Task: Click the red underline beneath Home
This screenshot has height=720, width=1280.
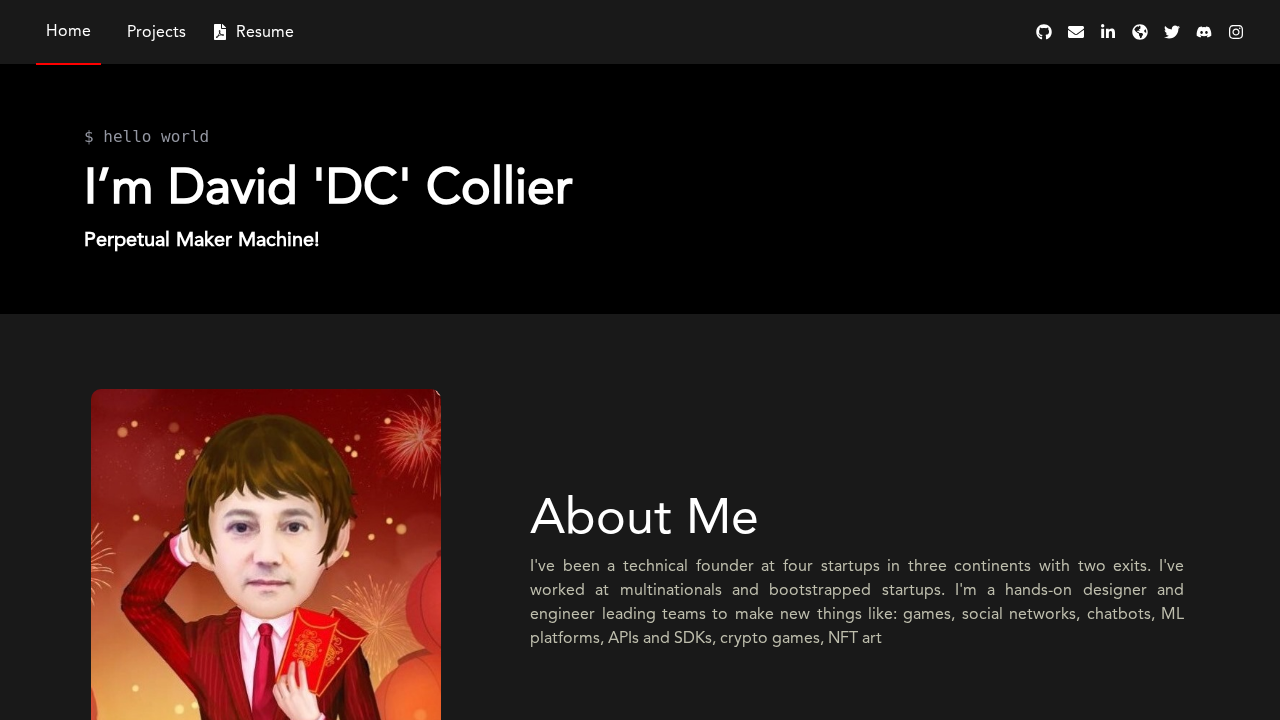Action: point(68,63)
